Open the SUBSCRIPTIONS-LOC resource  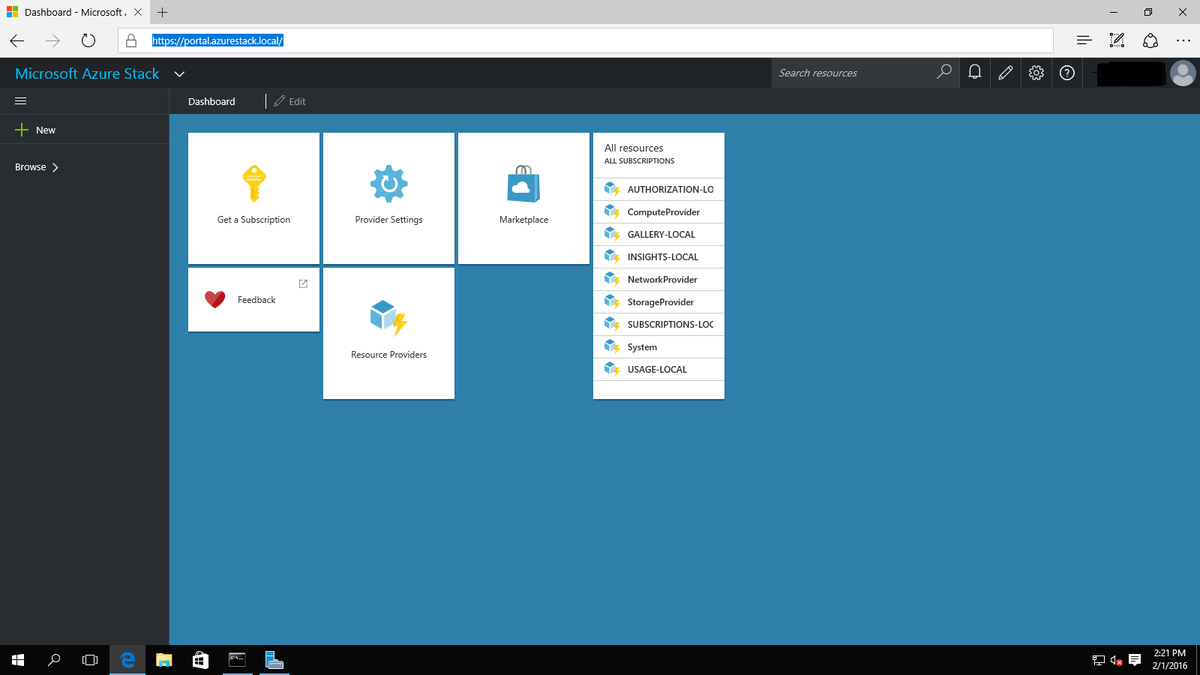tap(659, 324)
